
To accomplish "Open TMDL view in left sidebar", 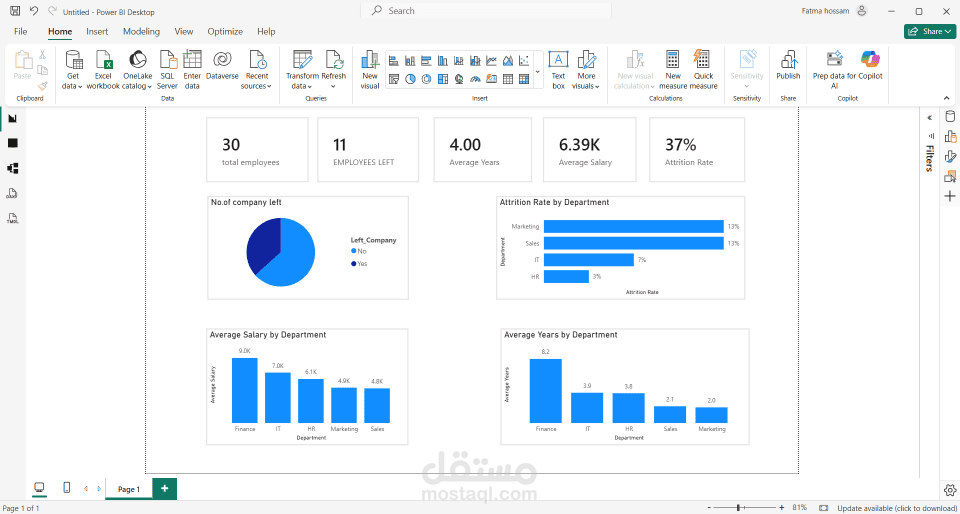I will [x=13, y=218].
